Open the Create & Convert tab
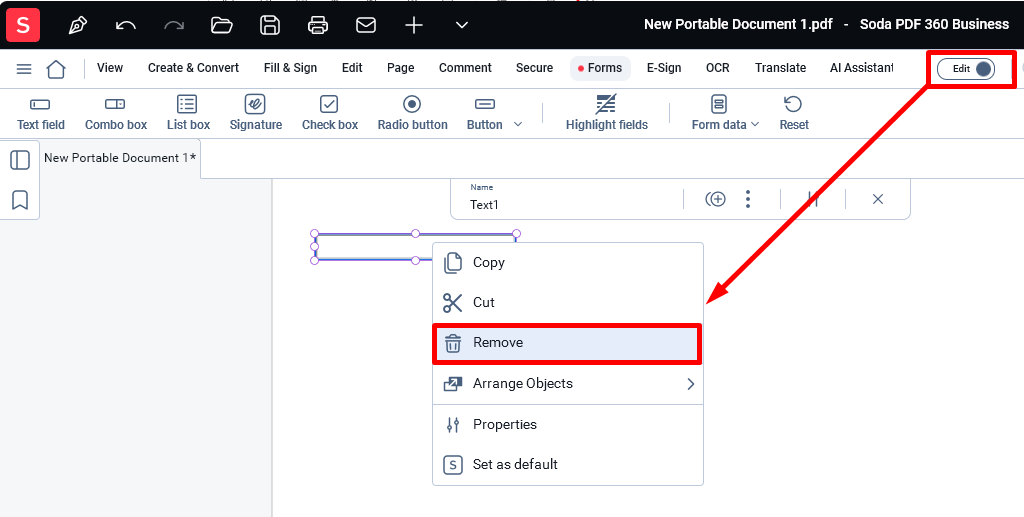 point(193,68)
